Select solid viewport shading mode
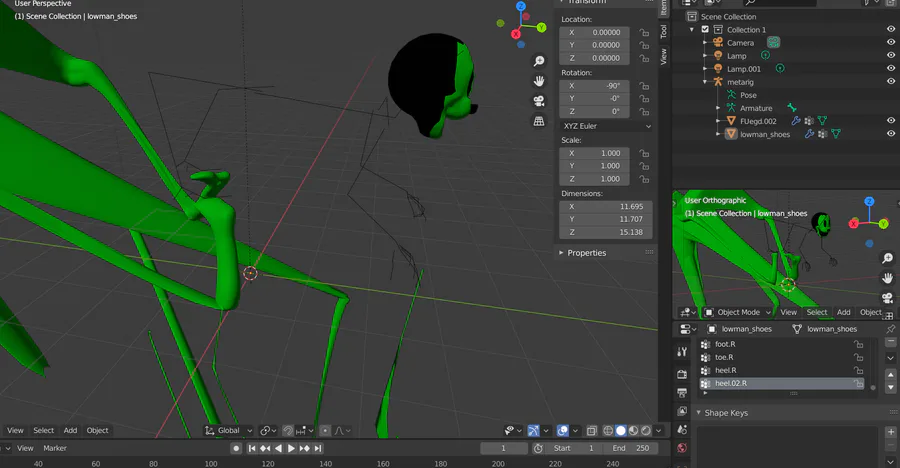900x468 pixels. (620, 430)
